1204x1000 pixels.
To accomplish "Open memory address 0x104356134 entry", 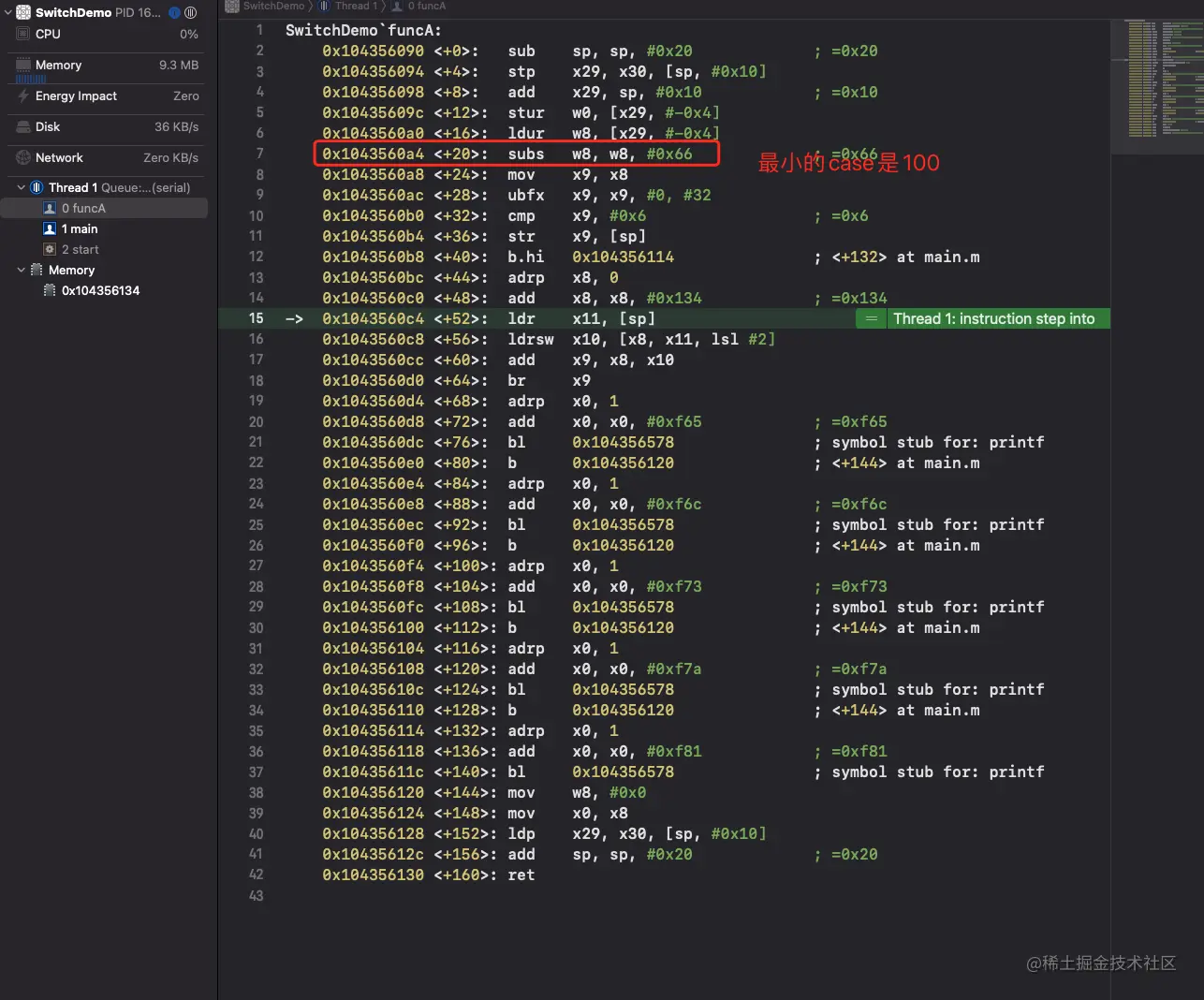I will [x=104, y=290].
